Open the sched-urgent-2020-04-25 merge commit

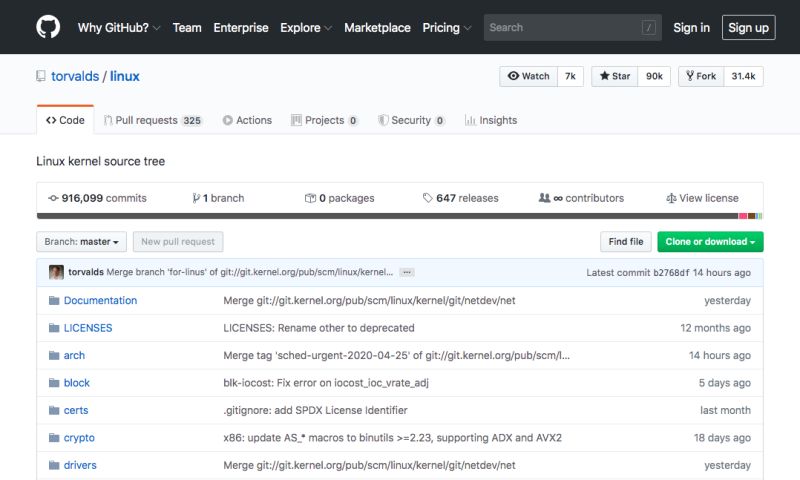tap(396, 356)
